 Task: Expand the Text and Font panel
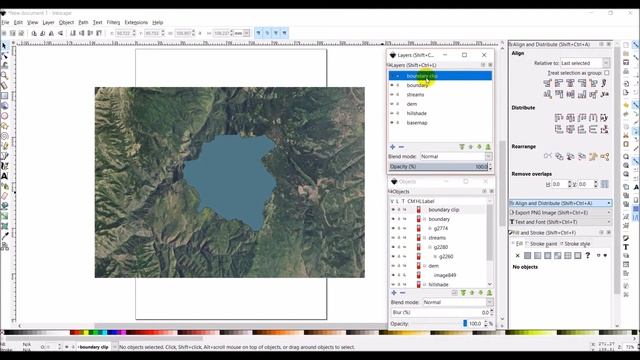[x=560, y=222]
